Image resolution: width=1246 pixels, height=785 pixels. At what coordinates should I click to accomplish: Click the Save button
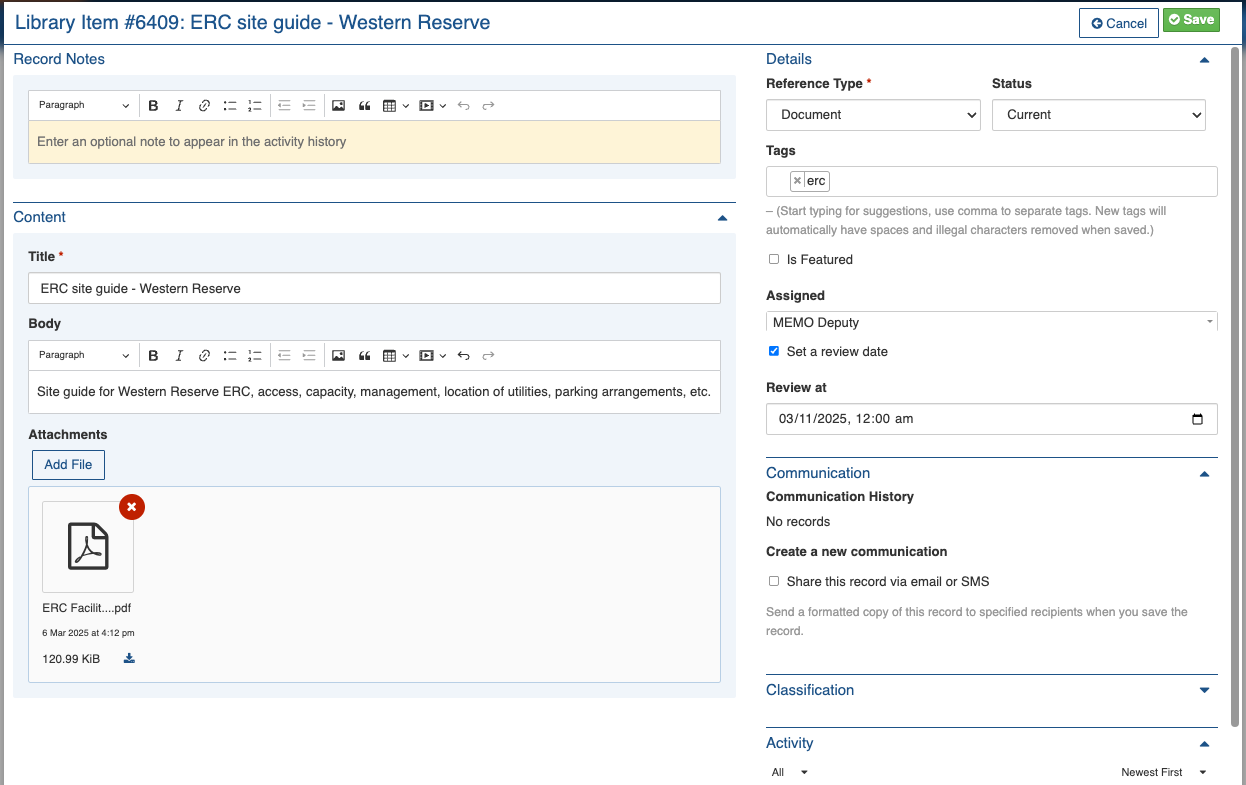coord(1190,21)
